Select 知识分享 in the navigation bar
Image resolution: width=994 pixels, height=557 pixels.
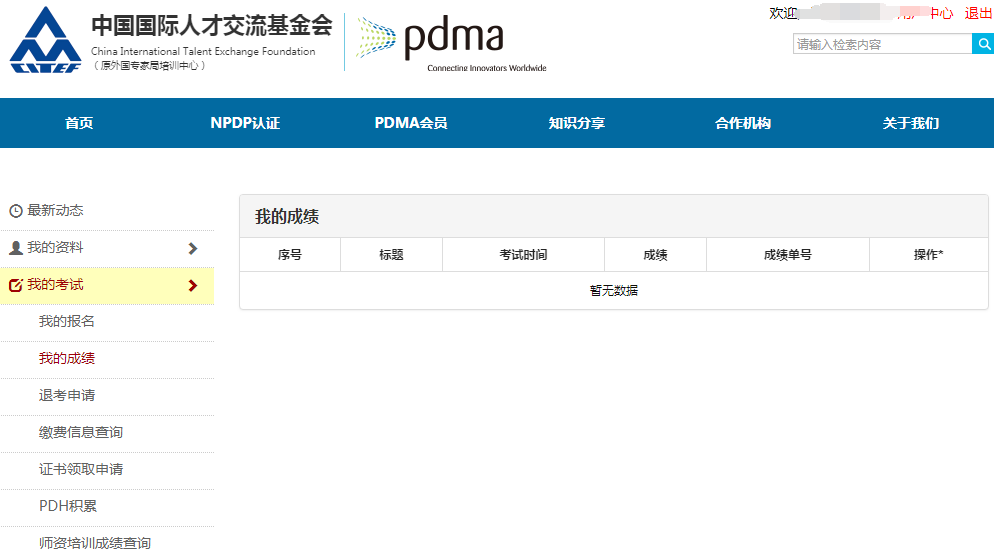577,123
